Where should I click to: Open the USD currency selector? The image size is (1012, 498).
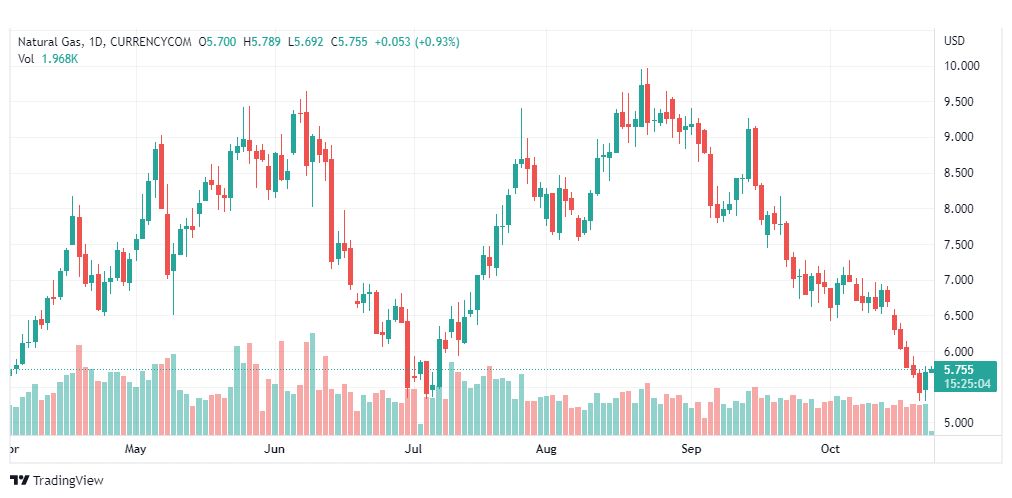coord(954,41)
